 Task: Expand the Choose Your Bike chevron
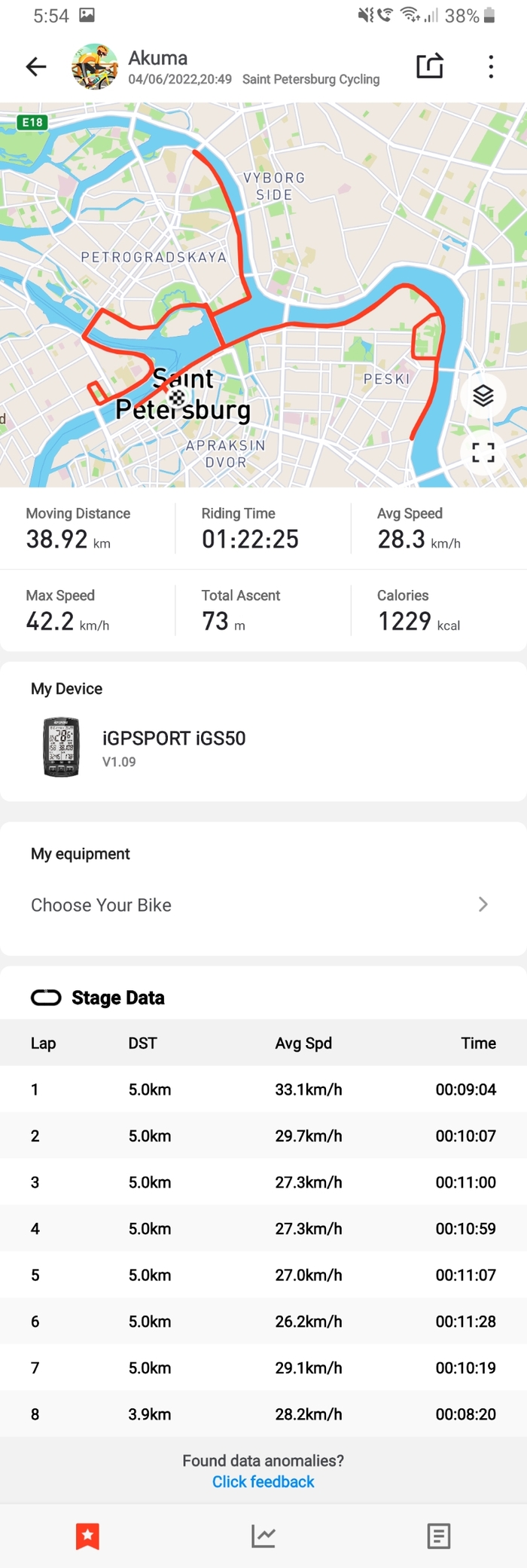click(x=483, y=904)
